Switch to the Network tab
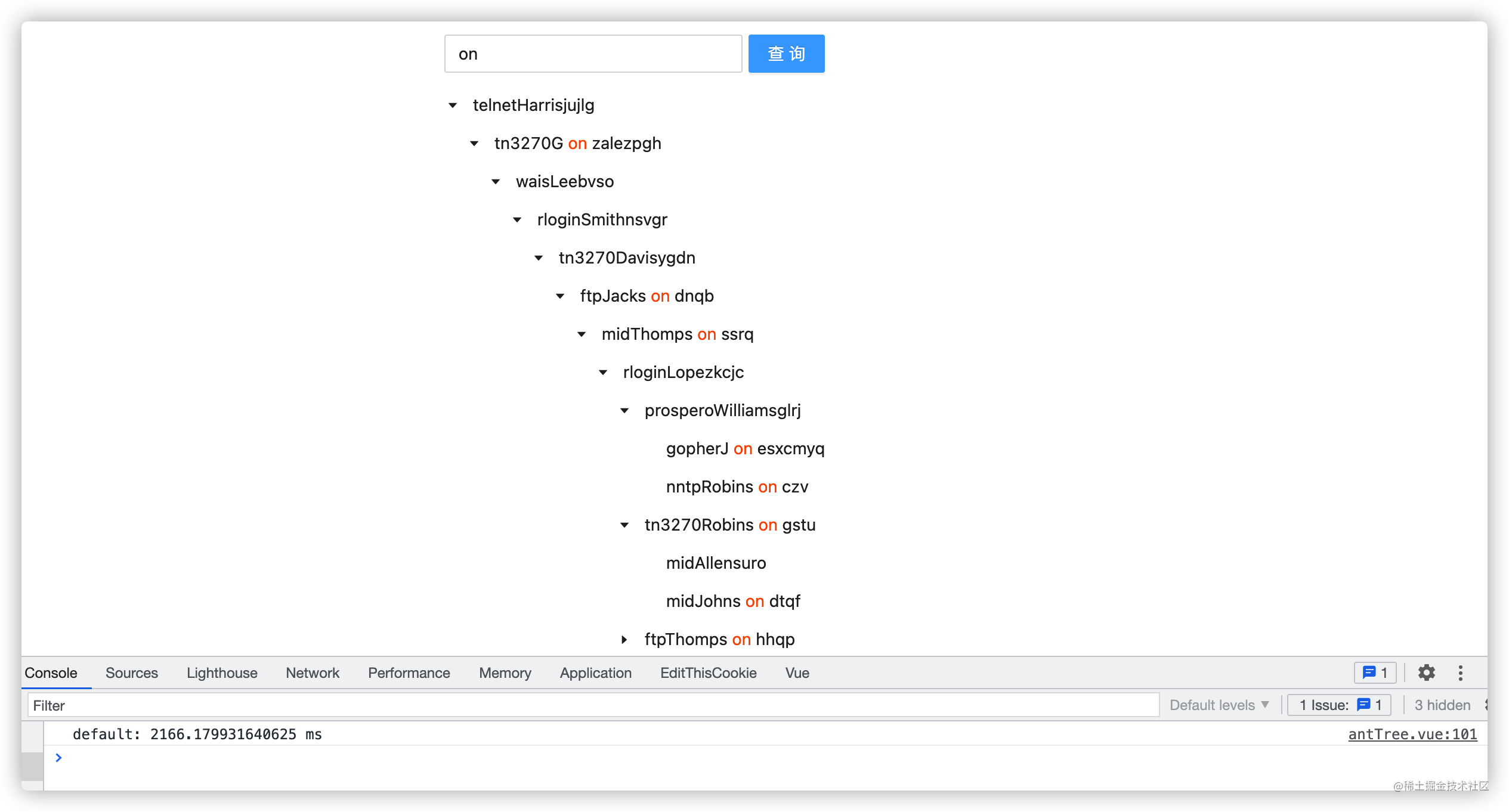 coord(312,672)
